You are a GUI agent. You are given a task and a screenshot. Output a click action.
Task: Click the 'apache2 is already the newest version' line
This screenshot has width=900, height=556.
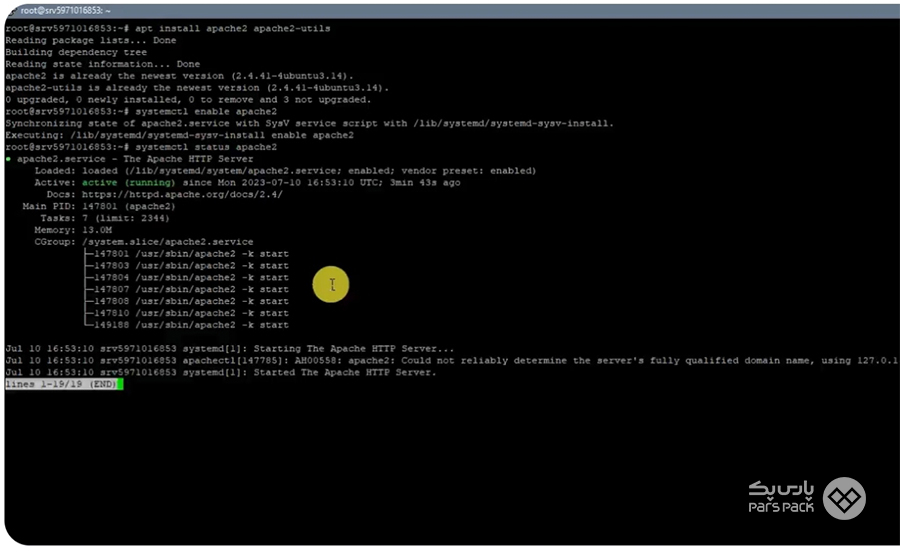click(x=179, y=76)
